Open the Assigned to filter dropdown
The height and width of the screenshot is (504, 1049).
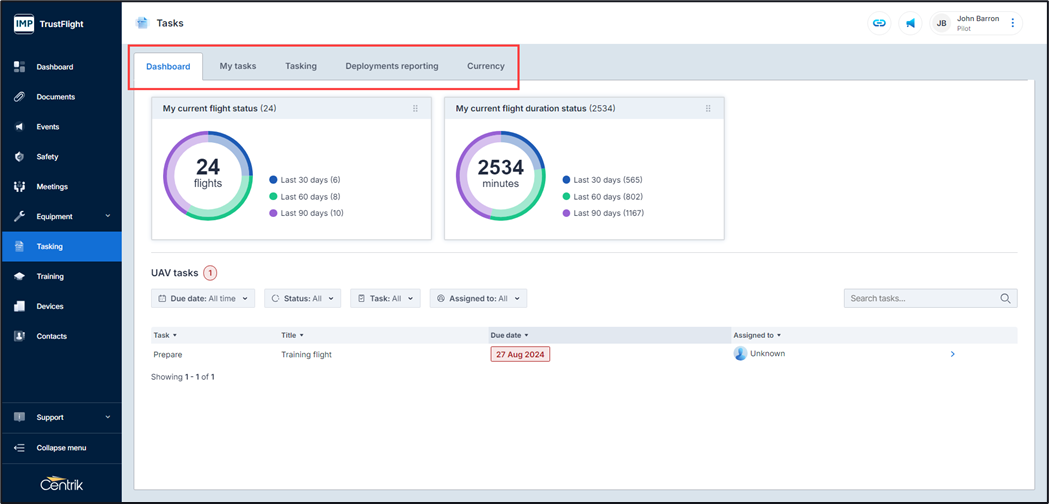478,298
